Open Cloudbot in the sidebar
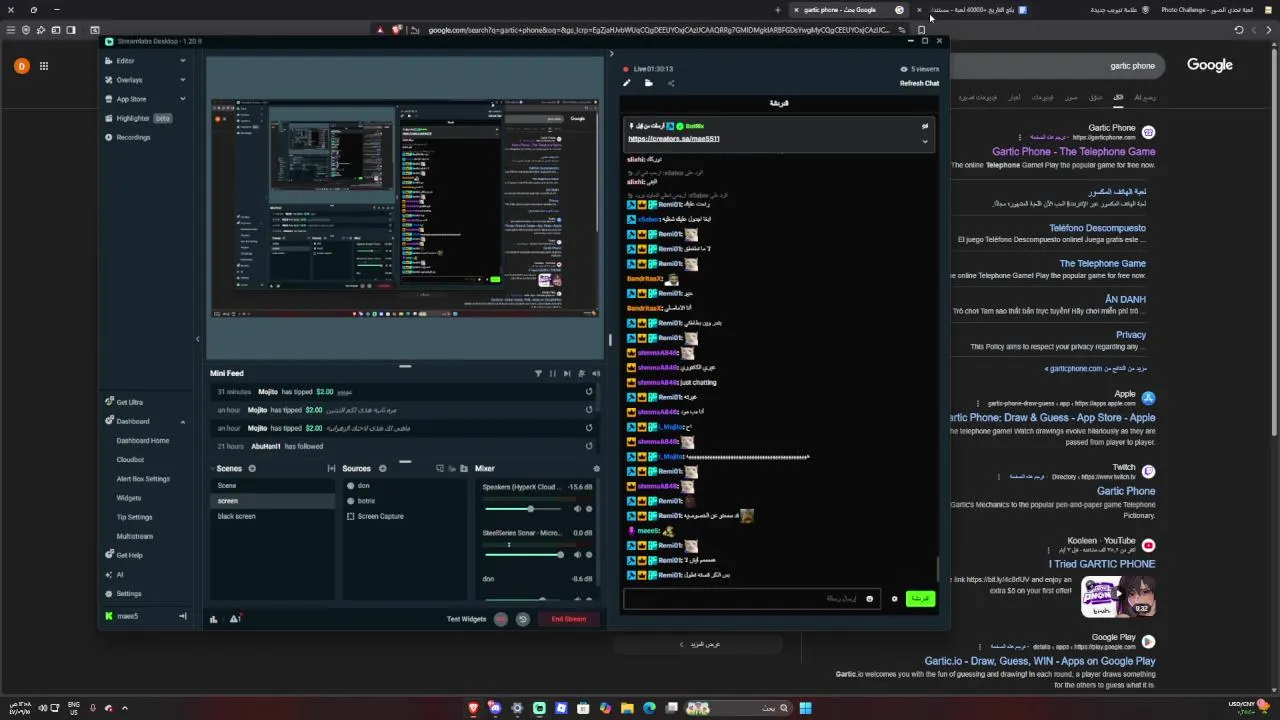The width and height of the screenshot is (1280, 720). click(130, 460)
